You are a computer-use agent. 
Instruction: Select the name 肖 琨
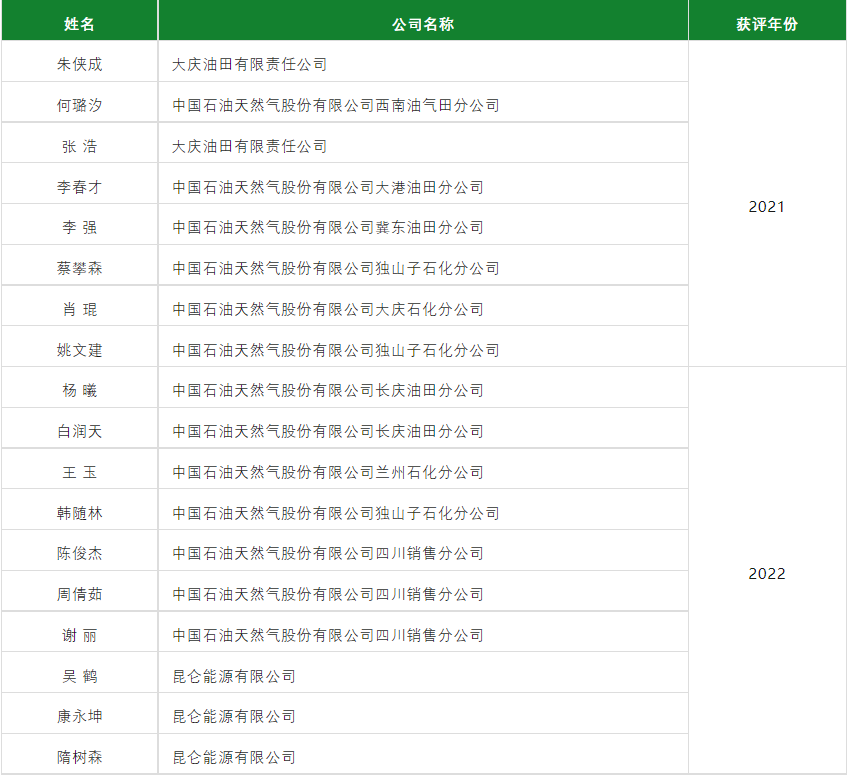click(x=80, y=309)
